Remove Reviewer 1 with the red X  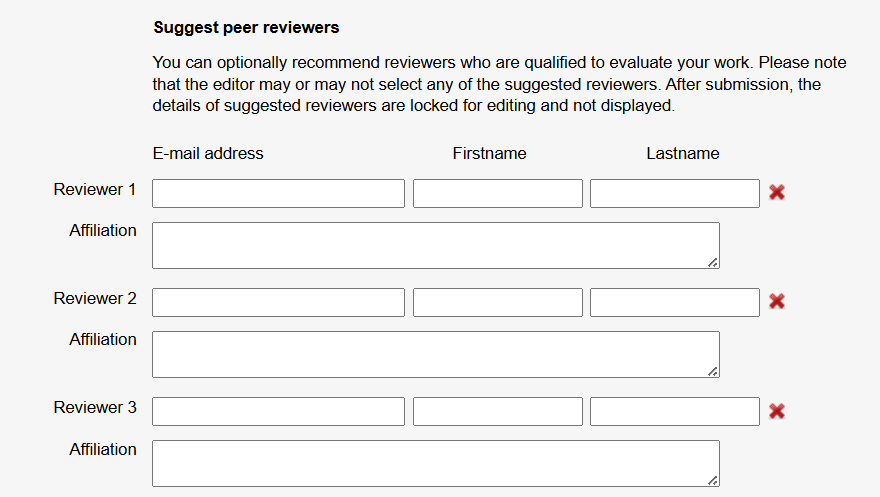coord(777,192)
